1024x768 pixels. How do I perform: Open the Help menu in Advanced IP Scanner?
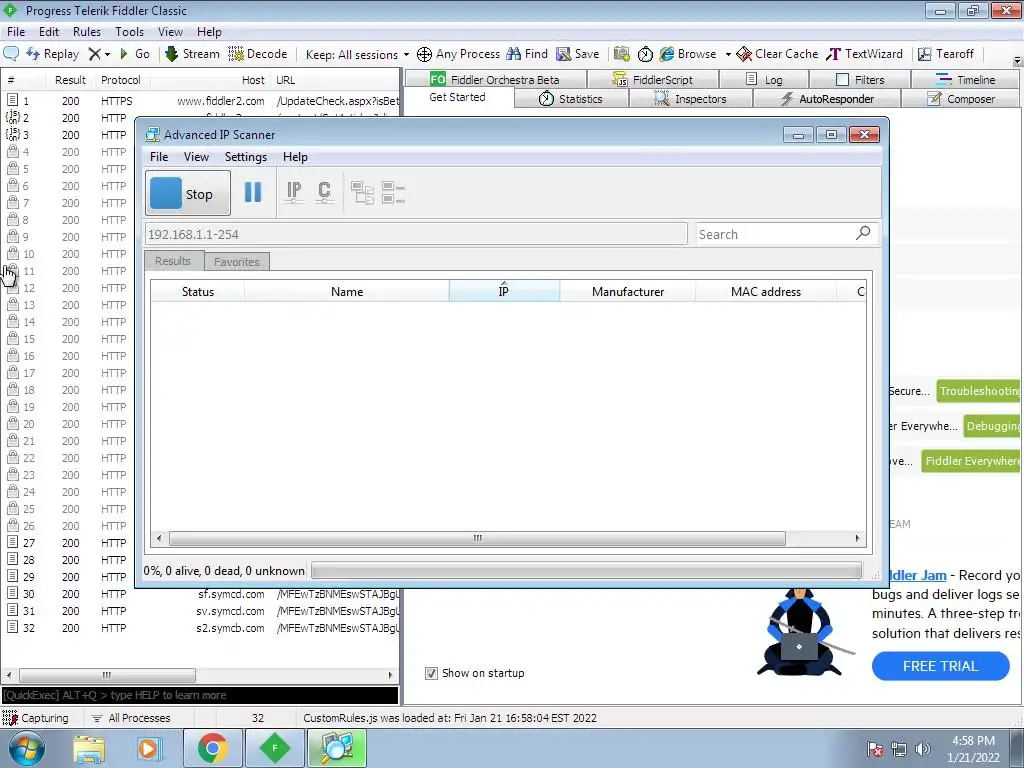point(295,157)
